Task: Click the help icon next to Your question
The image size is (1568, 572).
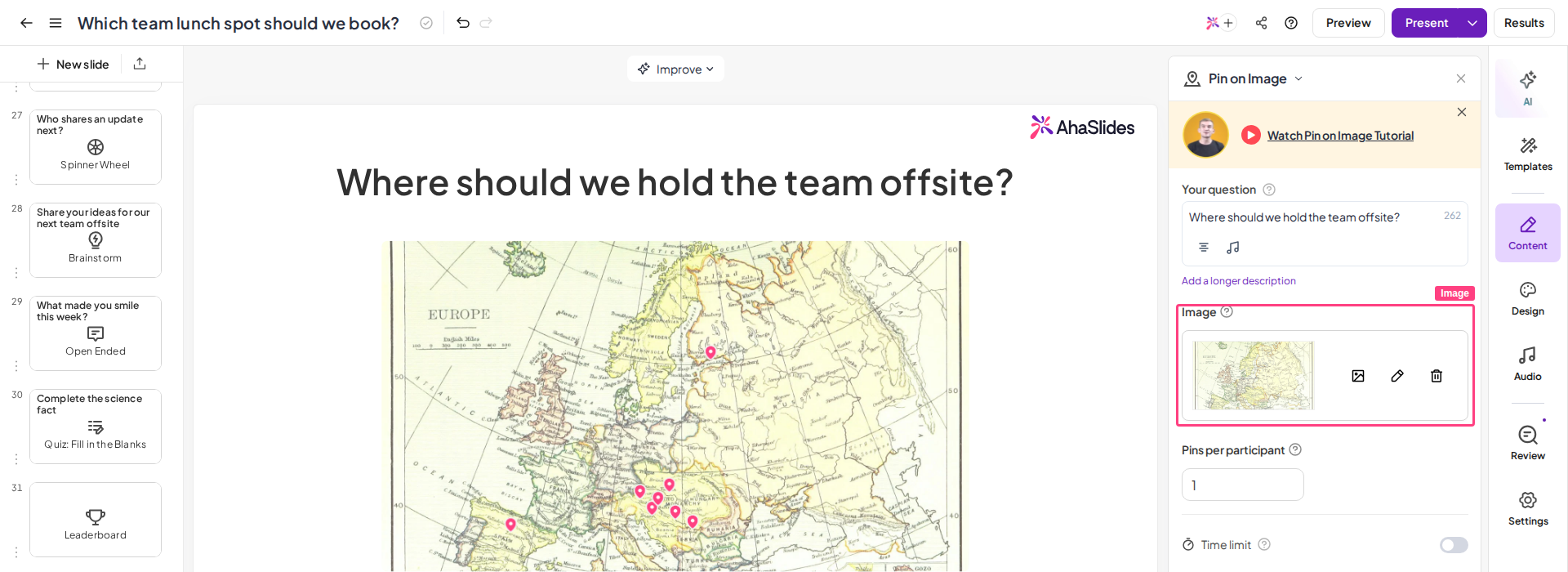Action: click(x=1269, y=190)
